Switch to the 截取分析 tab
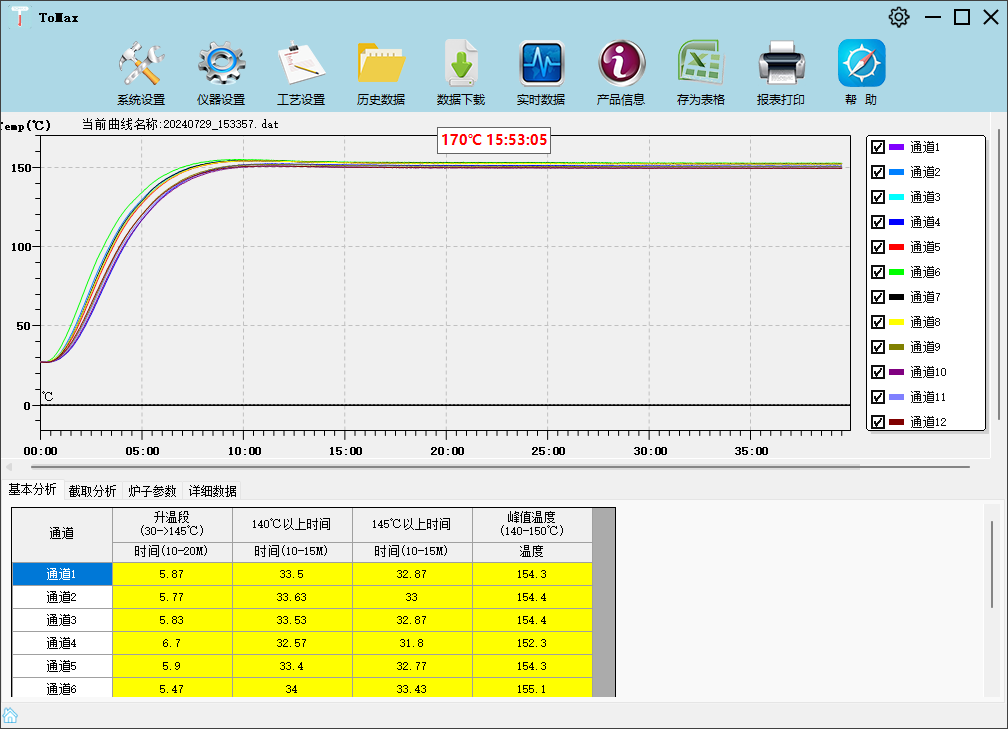The width and height of the screenshot is (1008, 729). click(92, 491)
